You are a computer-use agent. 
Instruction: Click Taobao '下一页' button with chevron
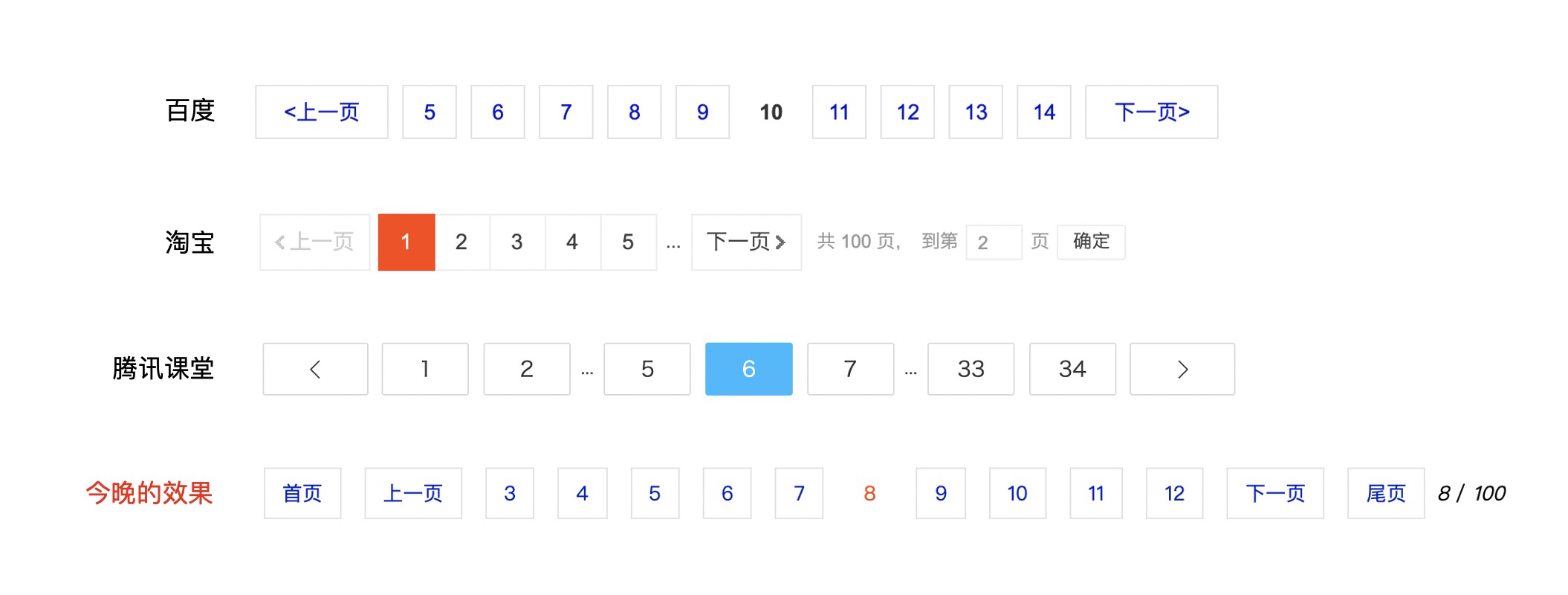[747, 242]
